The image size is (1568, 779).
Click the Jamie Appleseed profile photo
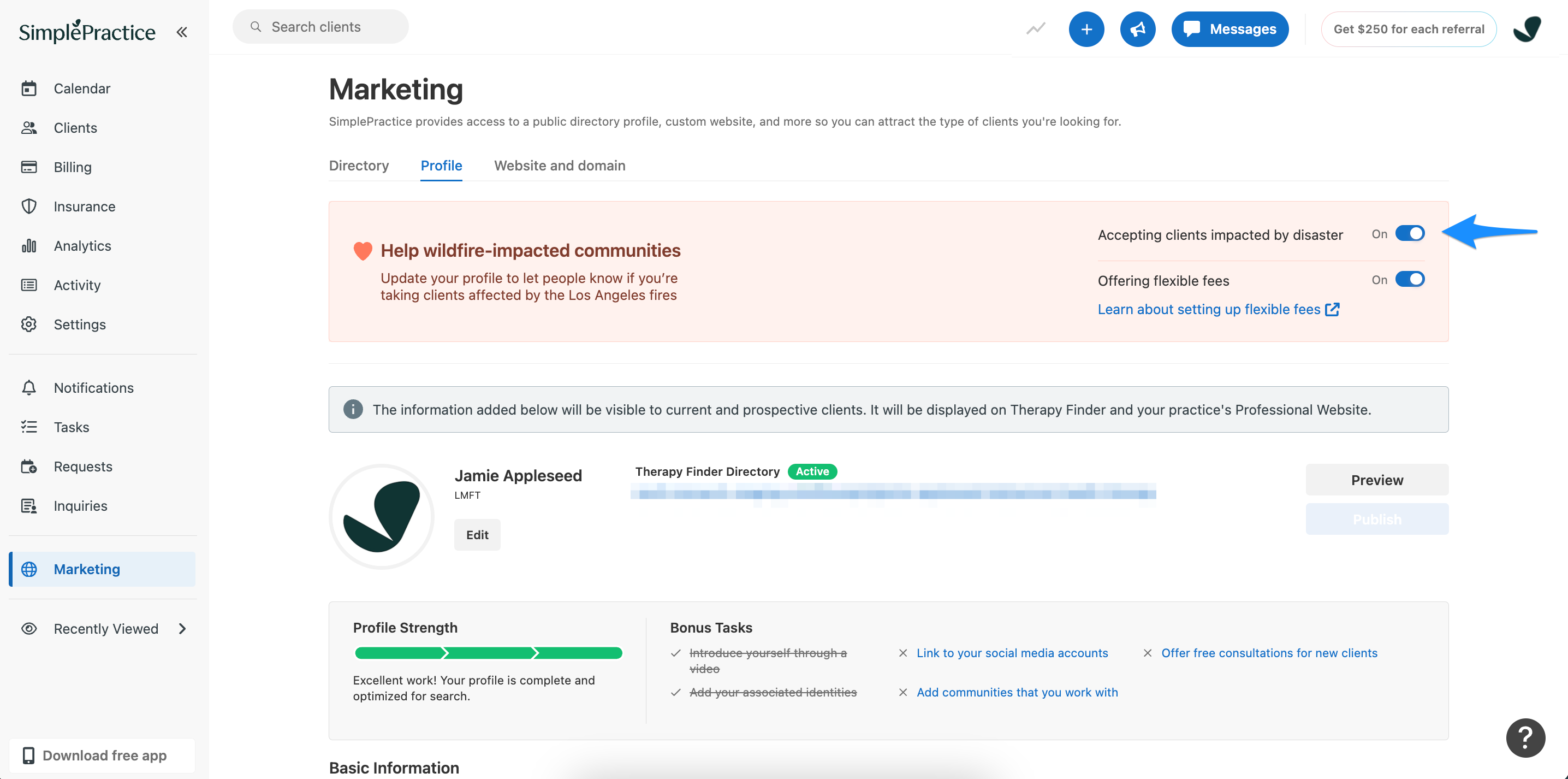[381, 516]
